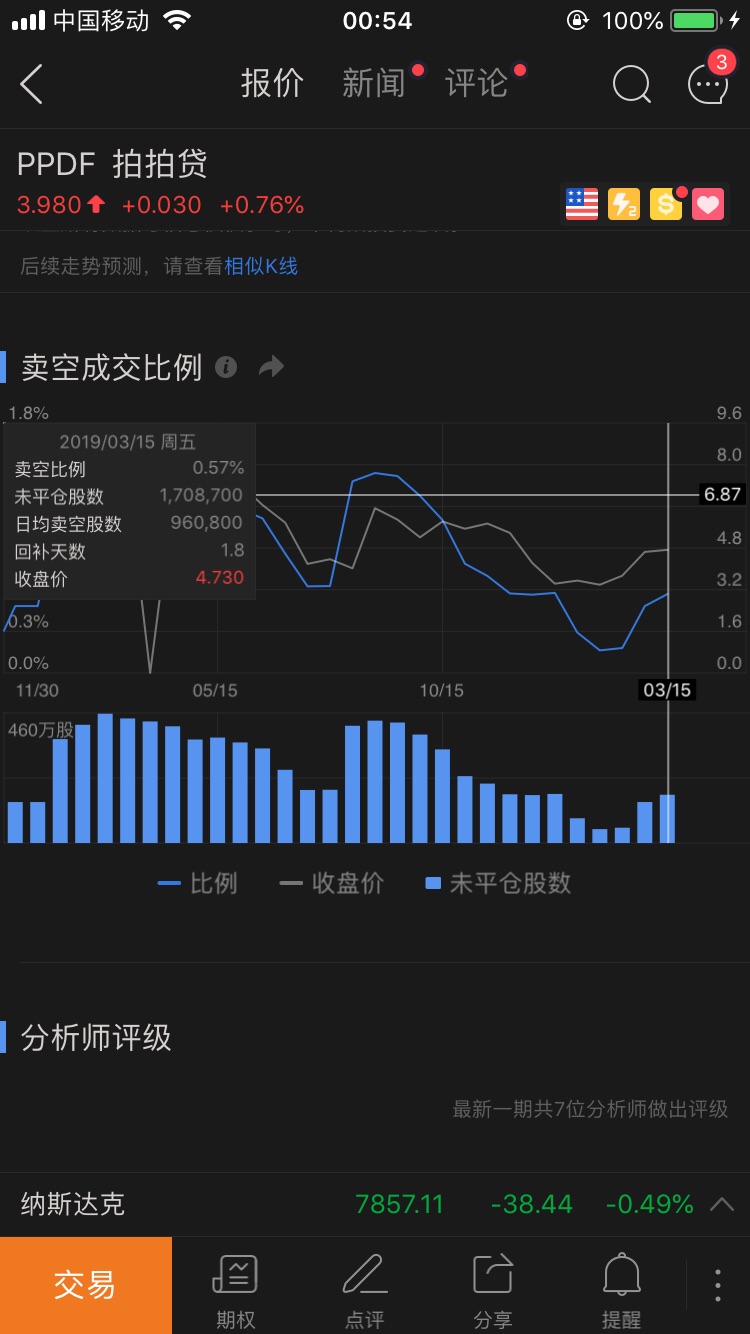Tap the 6.87 crosshair value label
Screen dimensions: 750x1334
click(722, 494)
